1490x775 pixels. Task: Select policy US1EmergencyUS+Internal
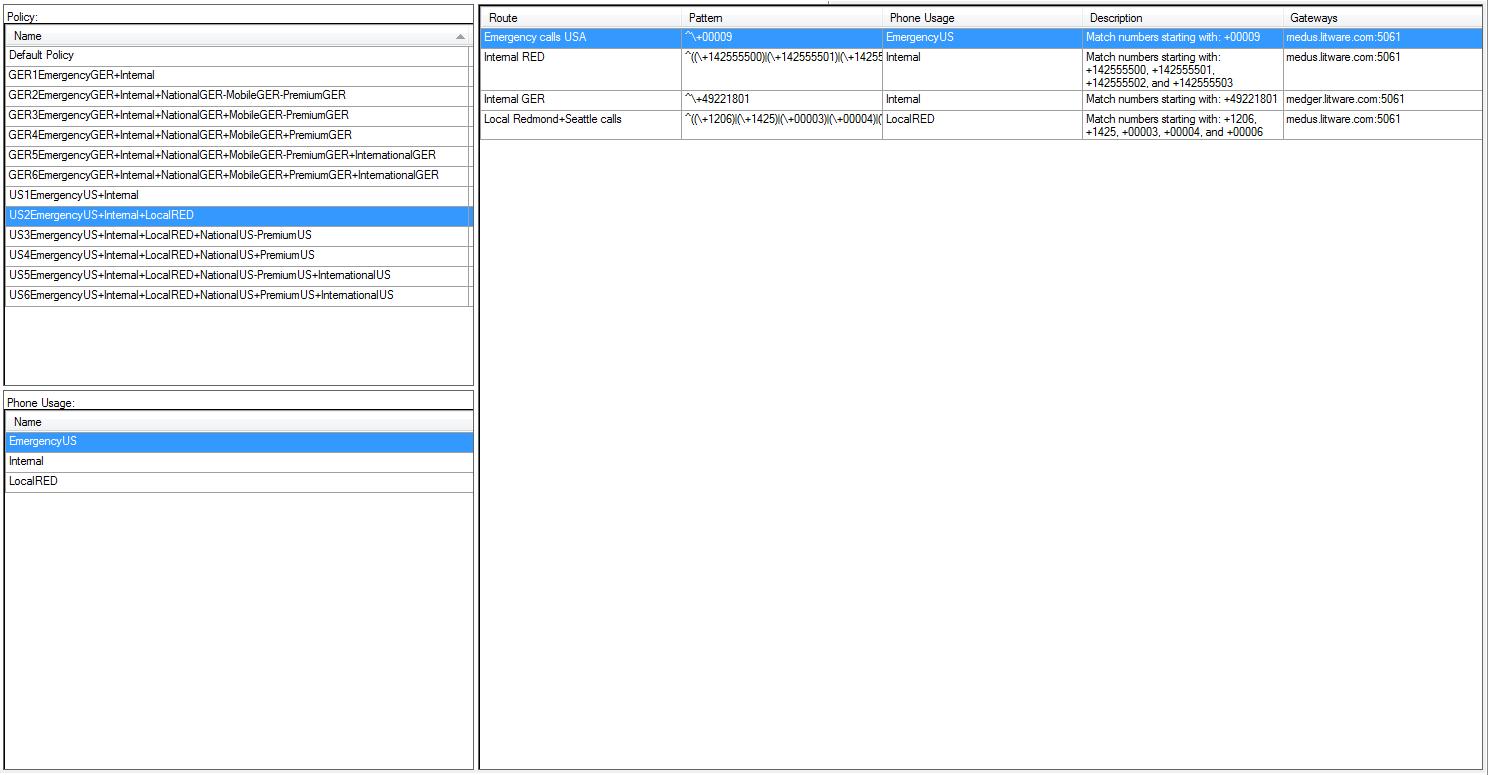tap(238, 196)
